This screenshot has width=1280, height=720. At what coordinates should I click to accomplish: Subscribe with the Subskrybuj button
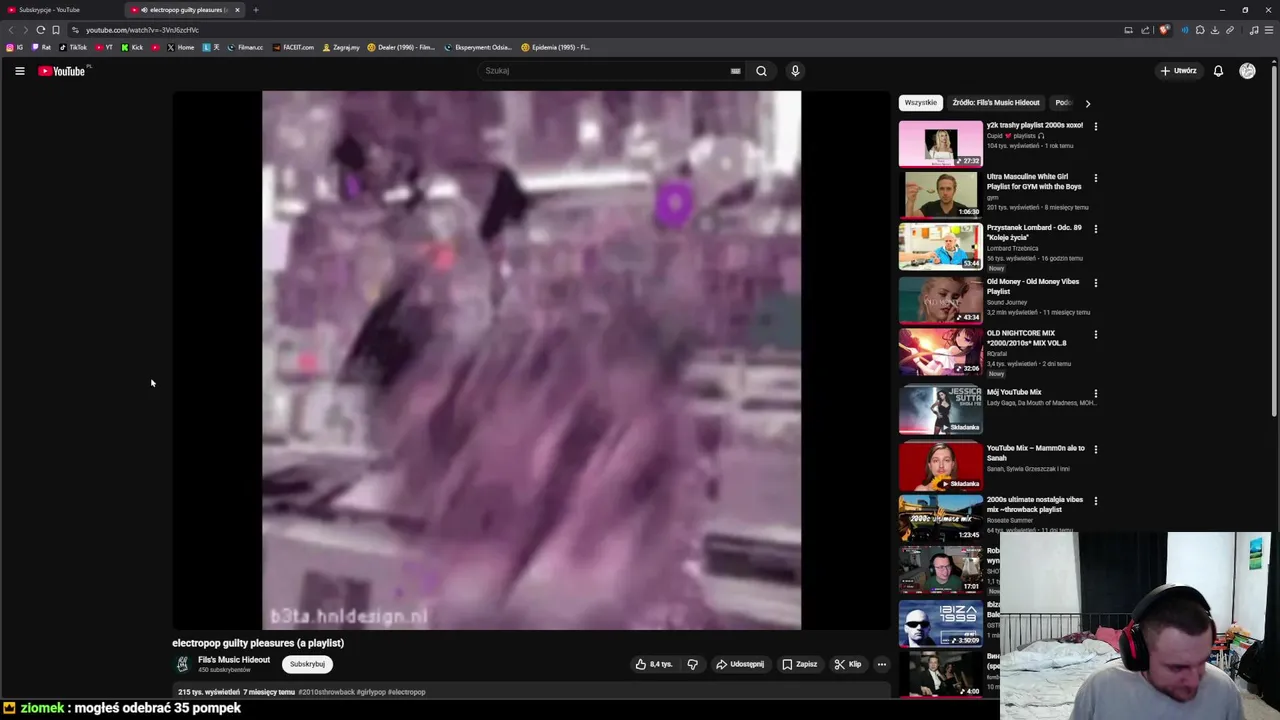pos(307,664)
